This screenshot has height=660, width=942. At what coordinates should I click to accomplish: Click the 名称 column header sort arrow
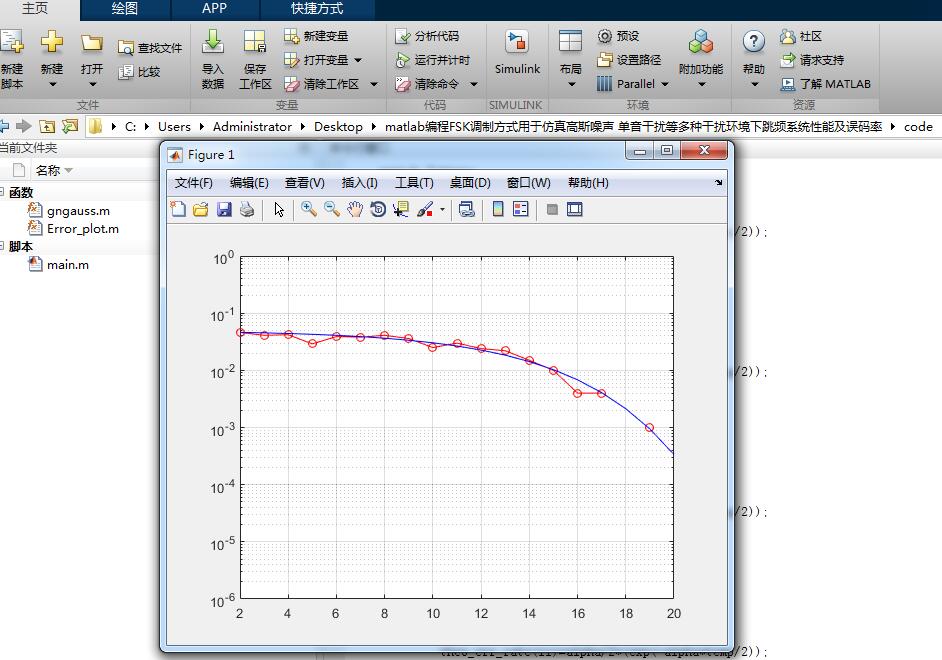[x=68, y=171]
